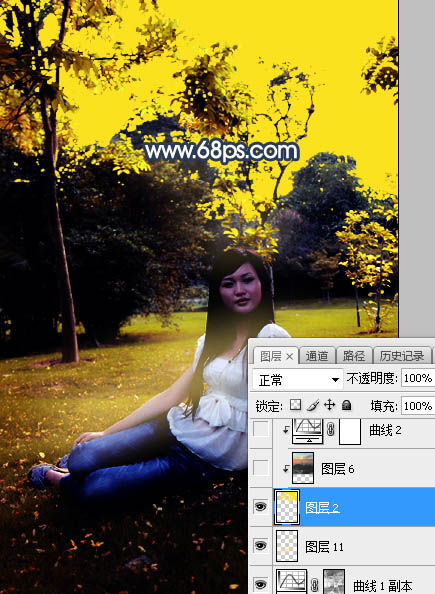Click the chain link icon on 曲线 2
The image size is (435, 594).
coord(331,430)
